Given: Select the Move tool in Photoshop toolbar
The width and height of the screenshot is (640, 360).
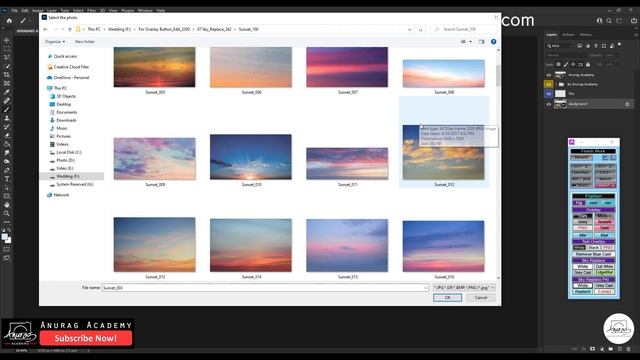Looking at the screenshot, I should 7,40.
